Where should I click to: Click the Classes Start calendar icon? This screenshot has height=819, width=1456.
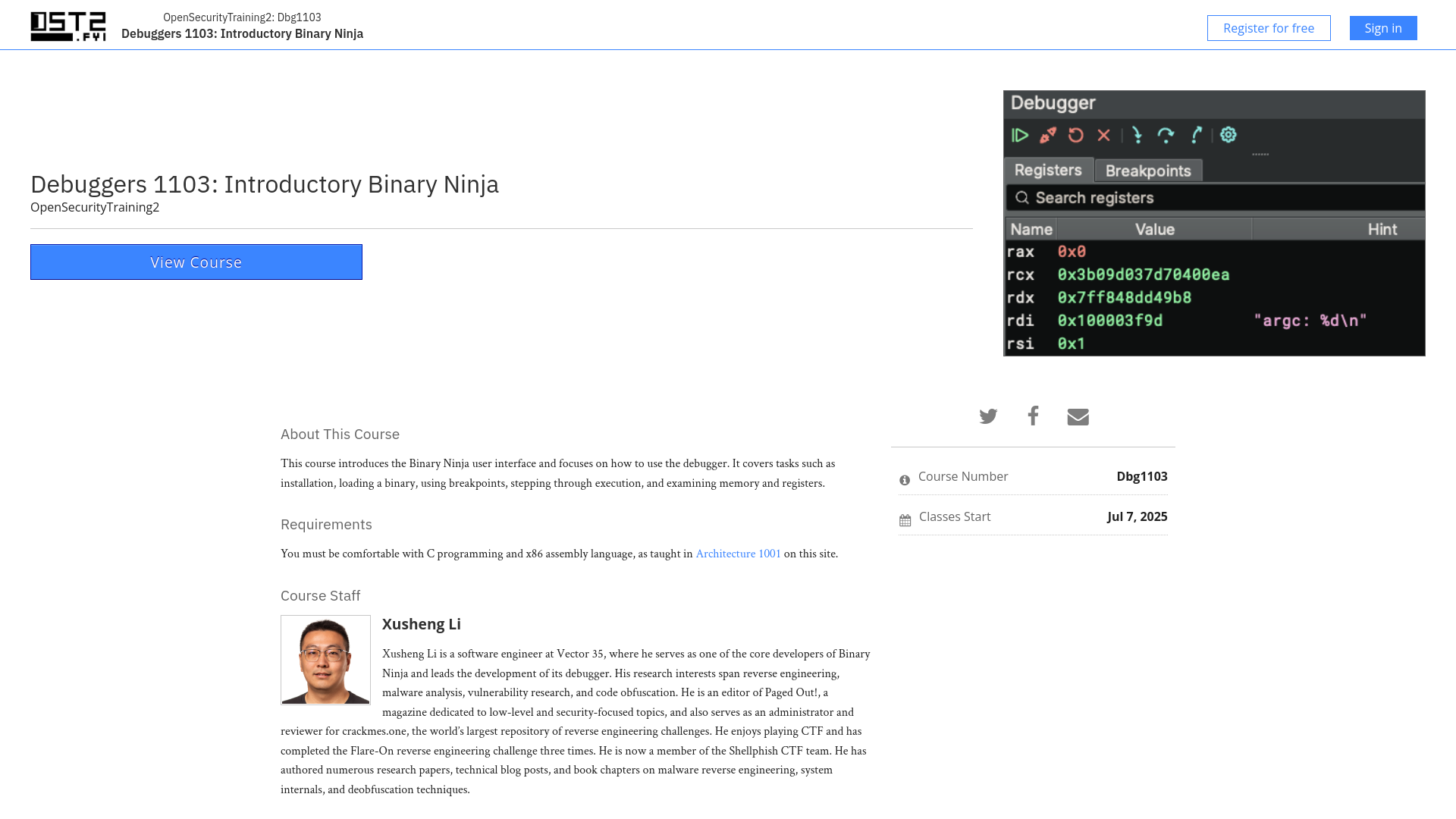pos(905,520)
